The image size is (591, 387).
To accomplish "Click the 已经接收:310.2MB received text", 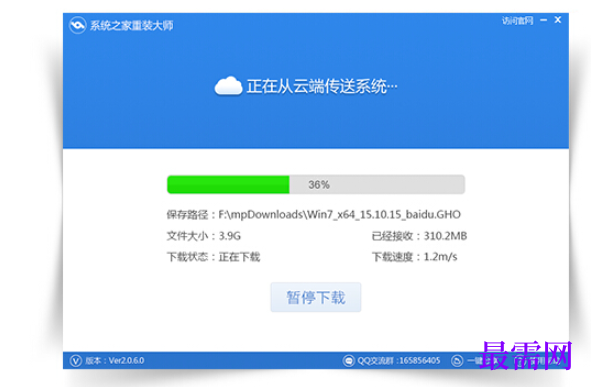I will [419, 236].
